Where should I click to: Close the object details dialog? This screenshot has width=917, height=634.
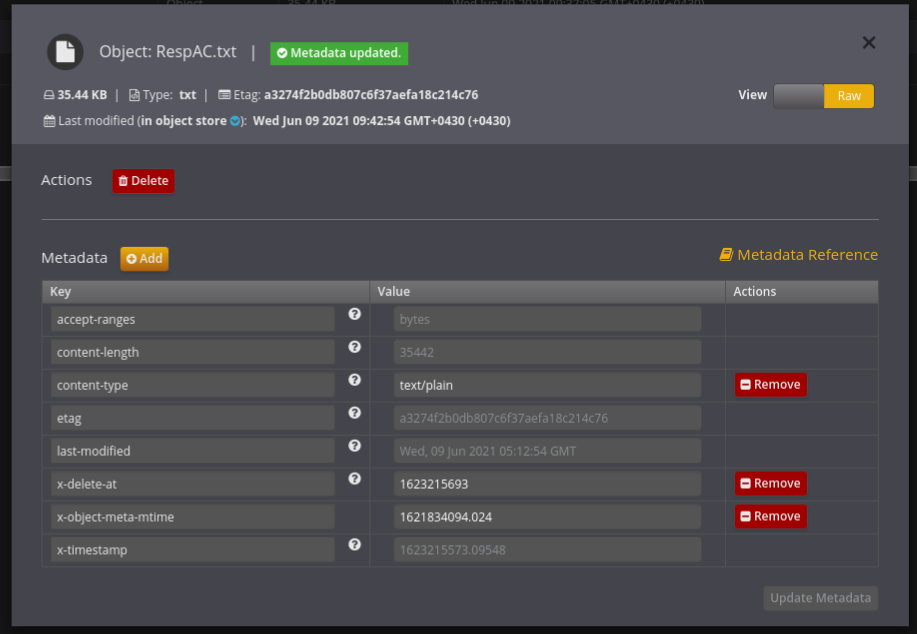pos(868,43)
